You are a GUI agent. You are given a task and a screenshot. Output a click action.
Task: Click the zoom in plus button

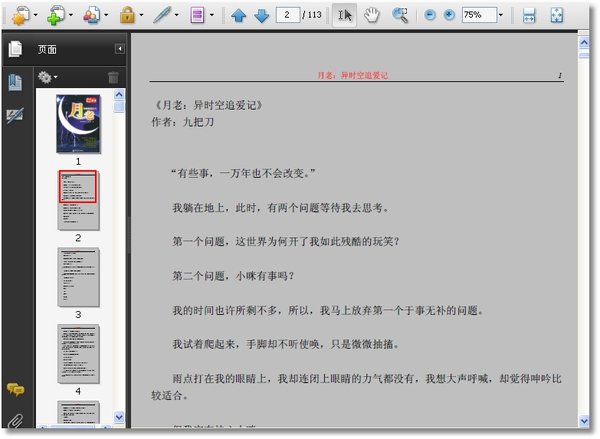point(449,15)
